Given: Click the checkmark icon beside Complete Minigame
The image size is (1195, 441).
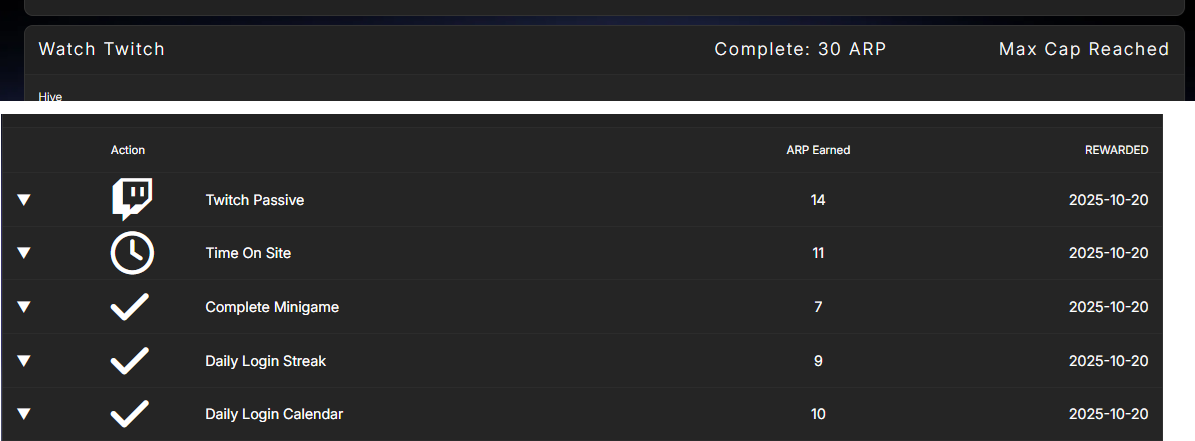Looking at the screenshot, I should pos(130,307).
